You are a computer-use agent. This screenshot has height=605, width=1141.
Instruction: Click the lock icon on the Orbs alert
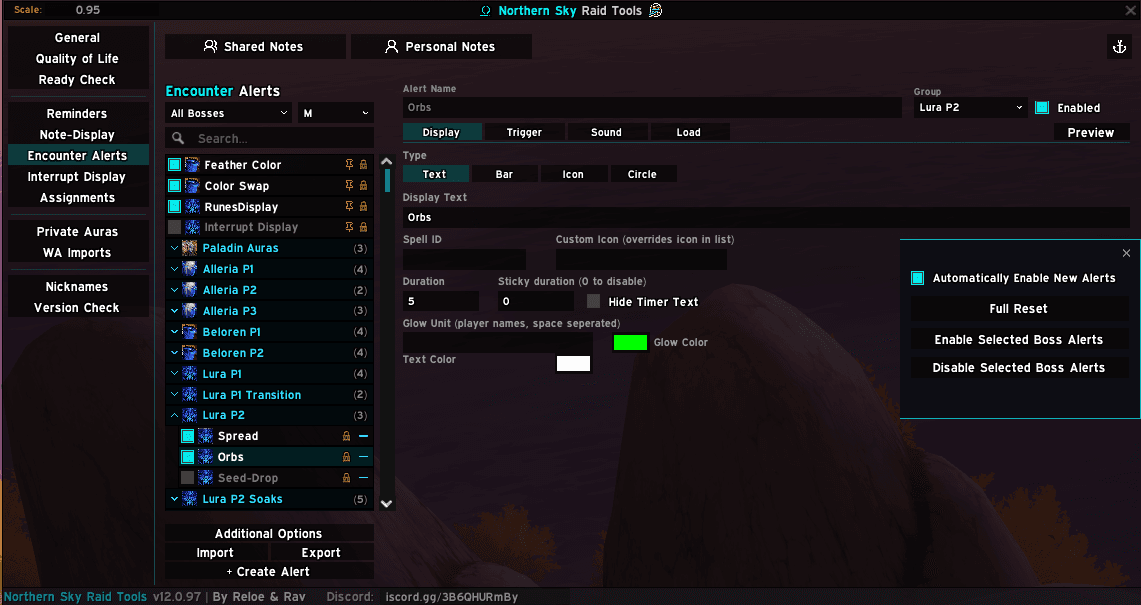point(346,457)
